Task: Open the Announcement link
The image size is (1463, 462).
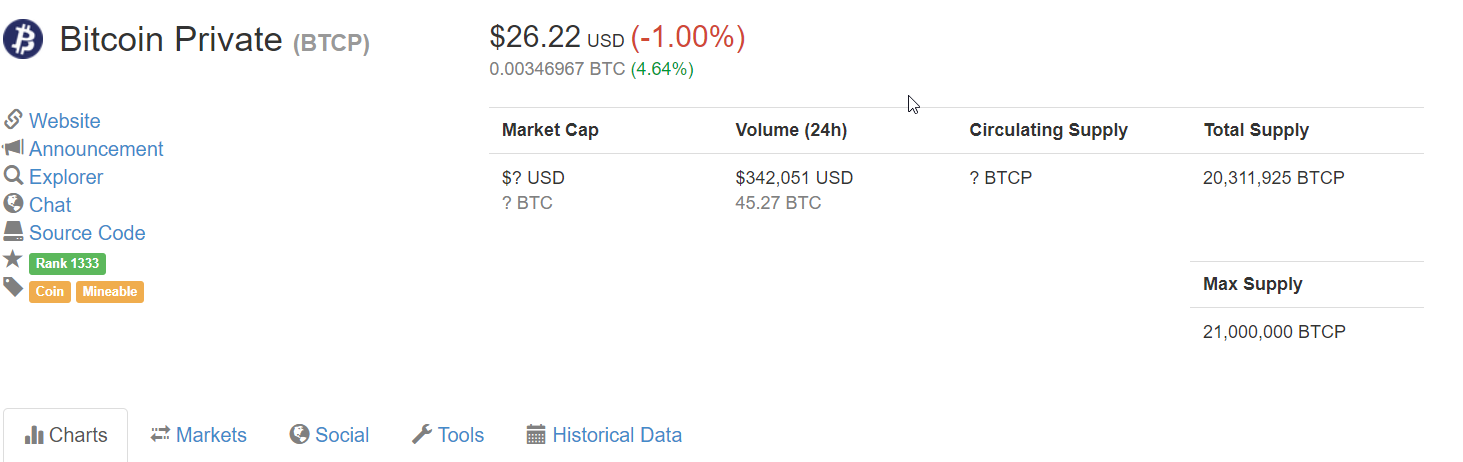Action: pyautogui.click(x=96, y=149)
